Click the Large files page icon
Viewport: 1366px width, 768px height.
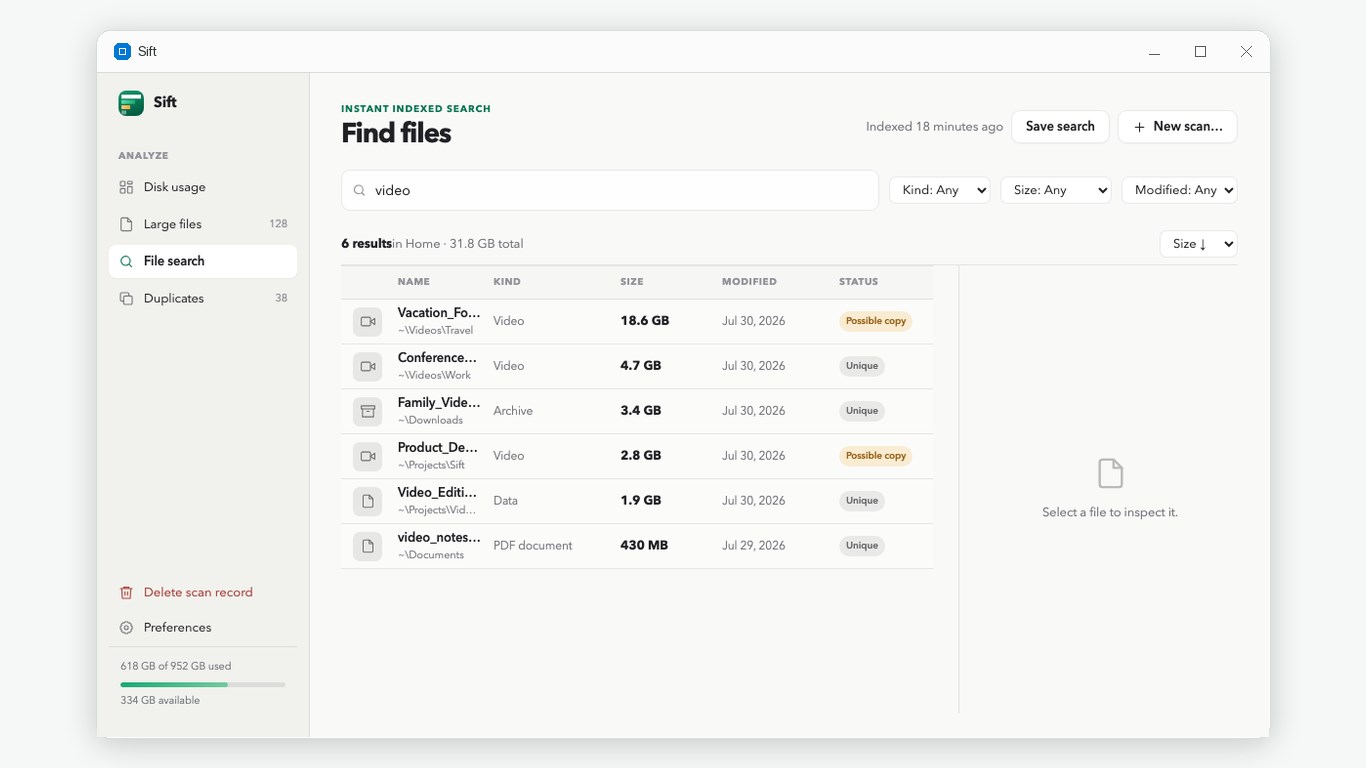[x=126, y=224]
